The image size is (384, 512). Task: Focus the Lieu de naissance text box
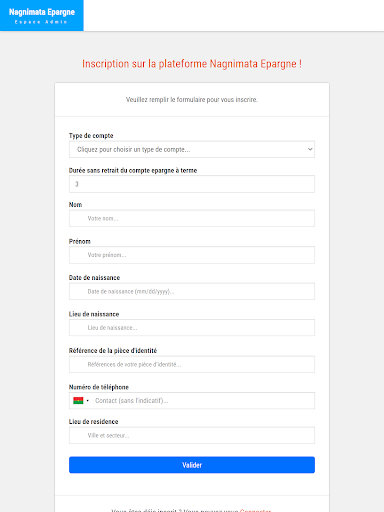click(192, 328)
